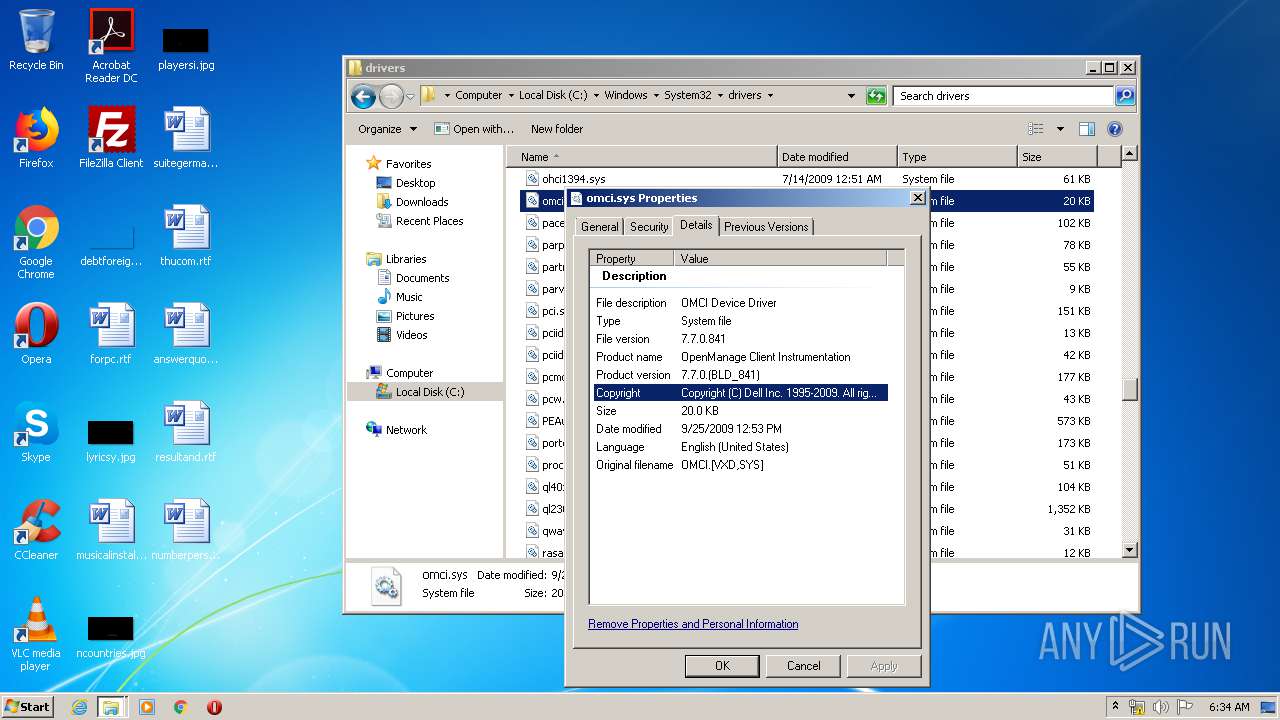Select the forpc.rtf desktop file
This screenshot has height=720, width=1280.
click(111, 334)
